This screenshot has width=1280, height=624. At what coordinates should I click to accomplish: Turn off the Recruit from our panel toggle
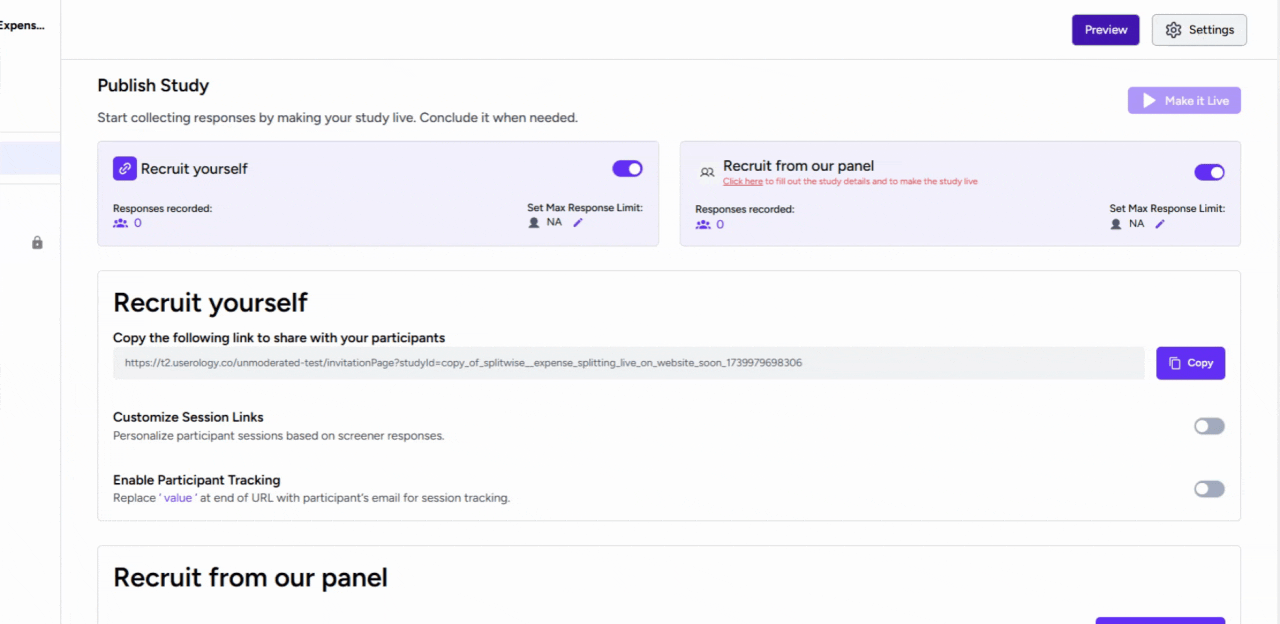point(1209,172)
